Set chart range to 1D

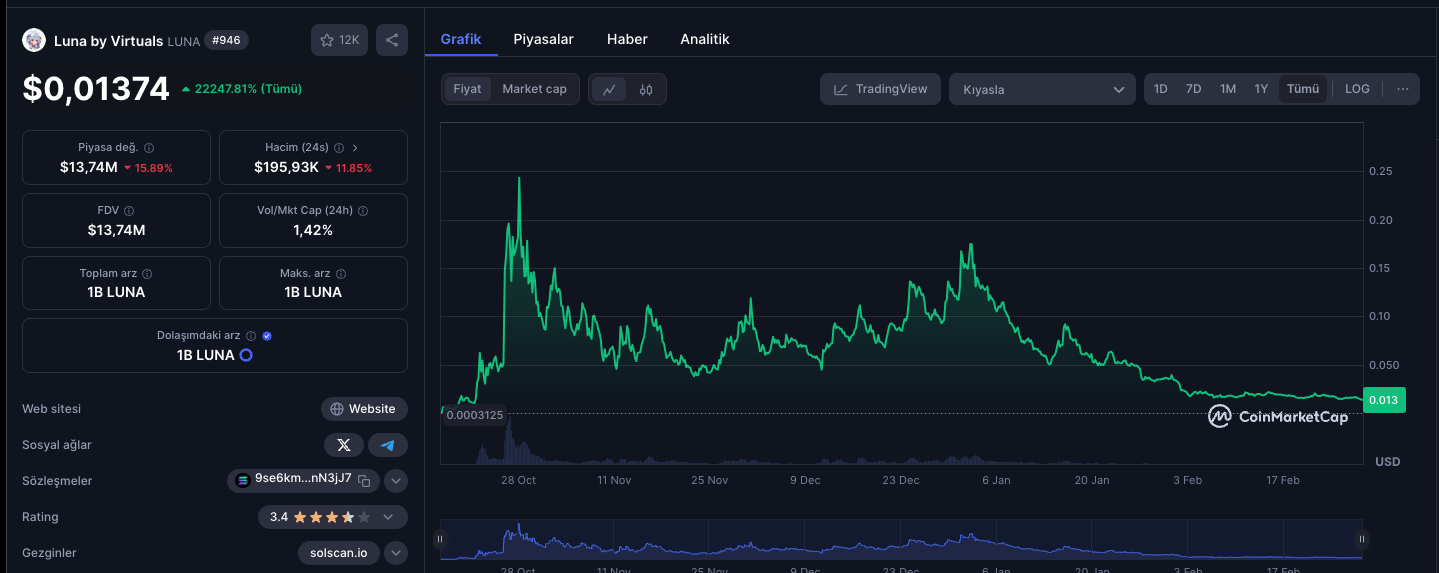tap(1161, 89)
